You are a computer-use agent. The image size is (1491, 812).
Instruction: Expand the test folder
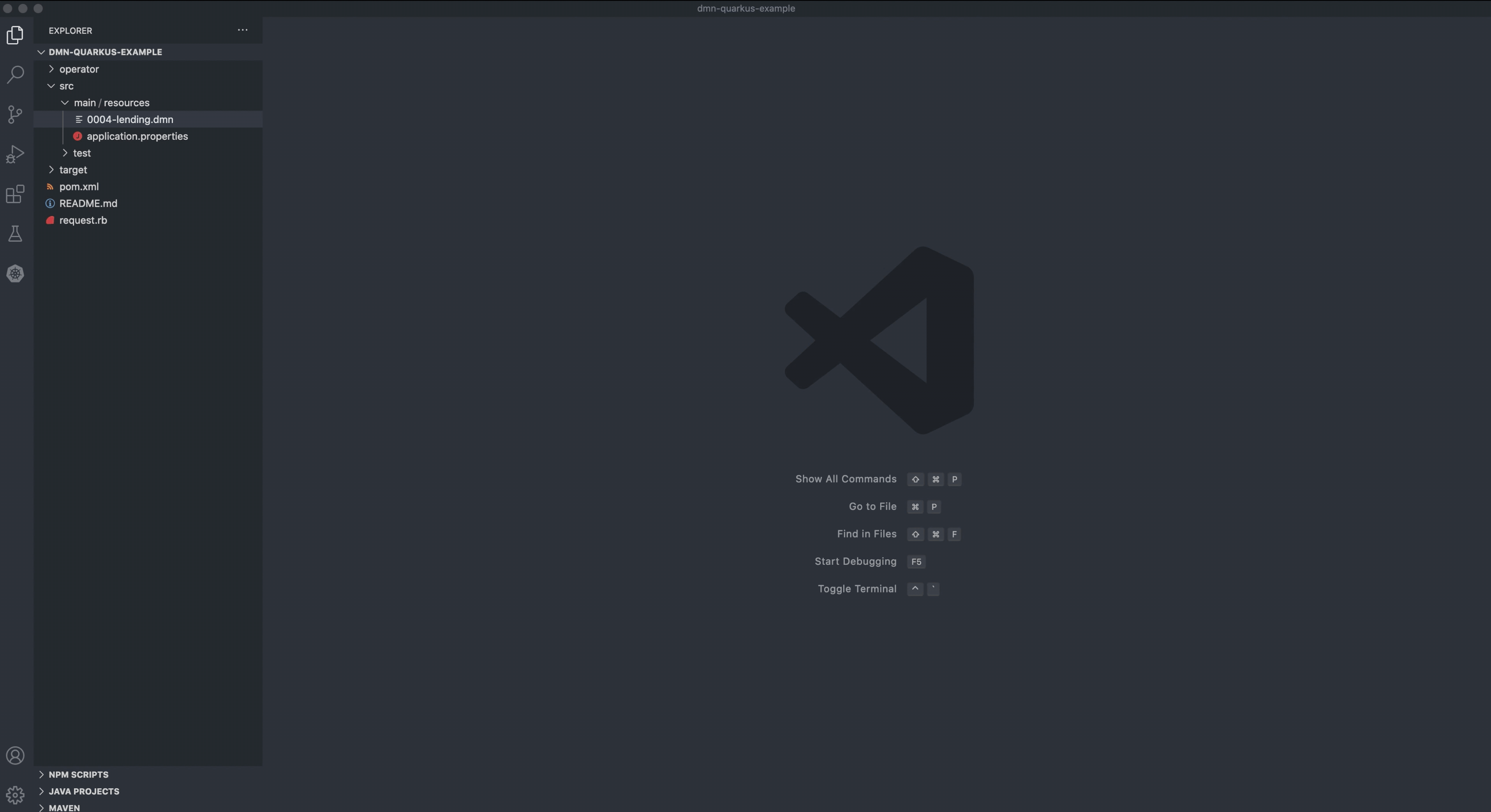click(x=82, y=153)
